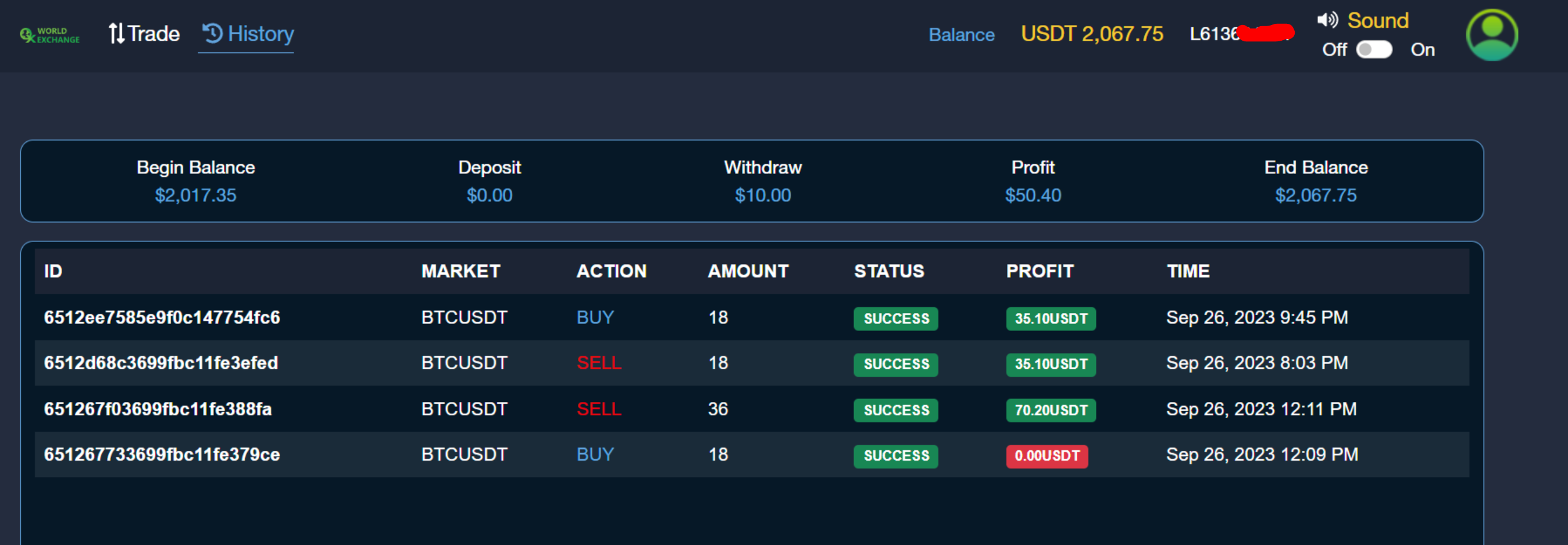The image size is (1568, 545).
Task: Select transaction ID 6512ee7585e9f0c147754fc6
Action: tap(162, 317)
